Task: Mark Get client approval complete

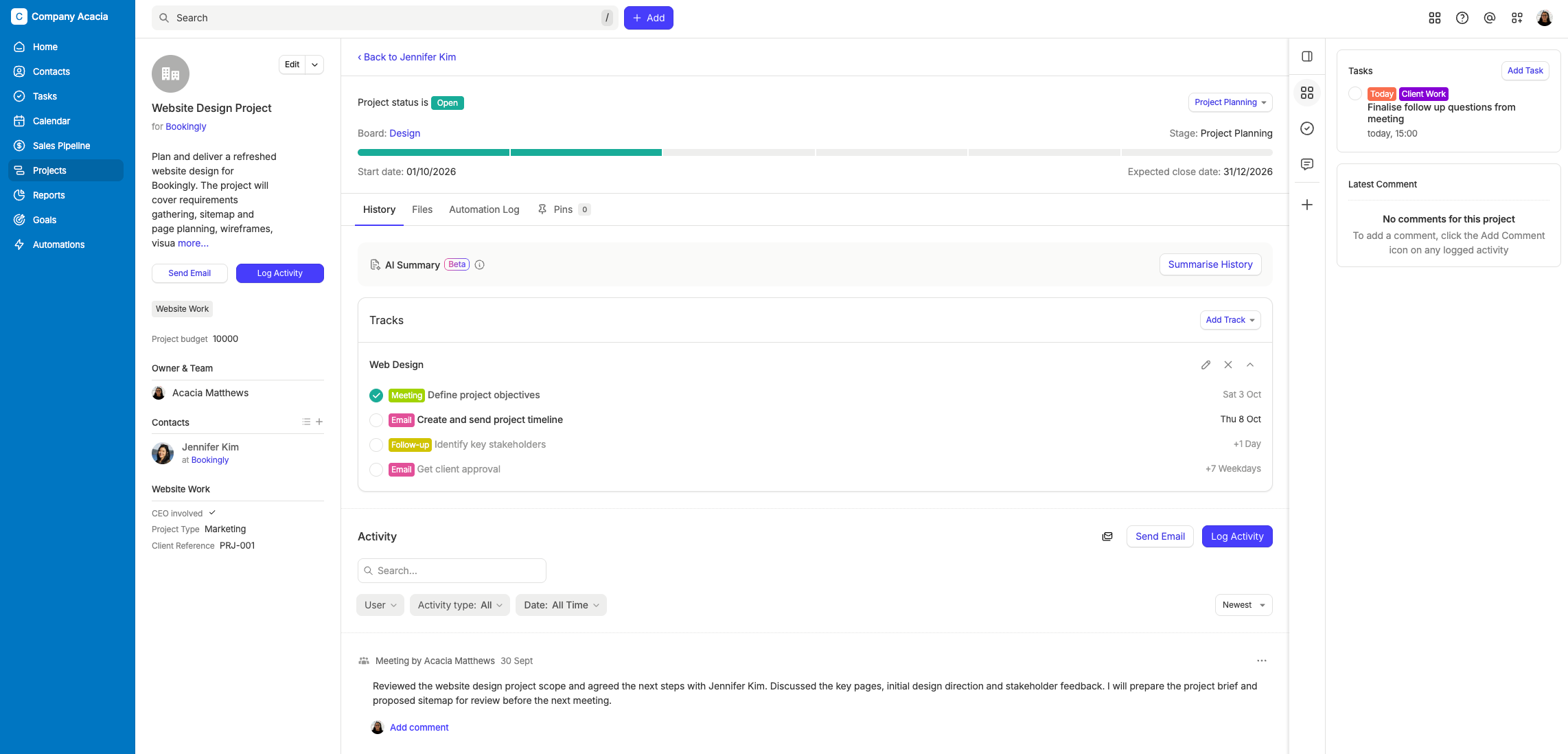Action: point(376,469)
